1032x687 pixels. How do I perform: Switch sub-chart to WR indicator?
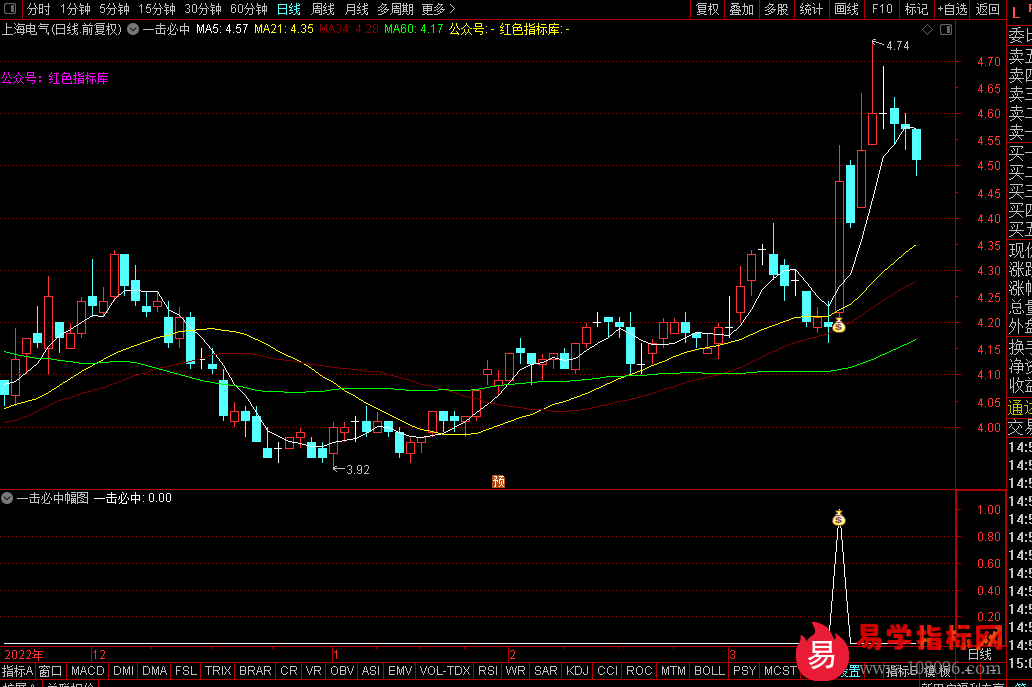(515, 671)
